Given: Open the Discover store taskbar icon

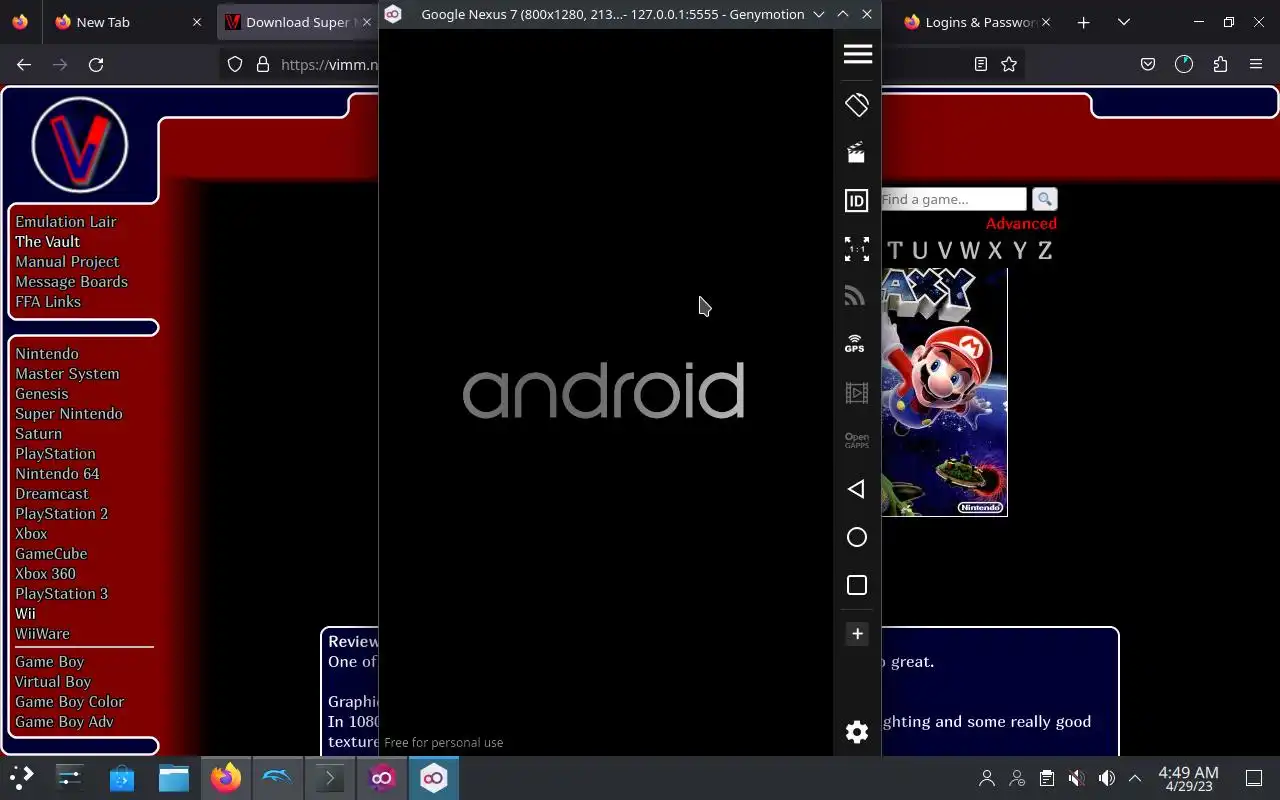Looking at the screenshot, I should [122, 777].
